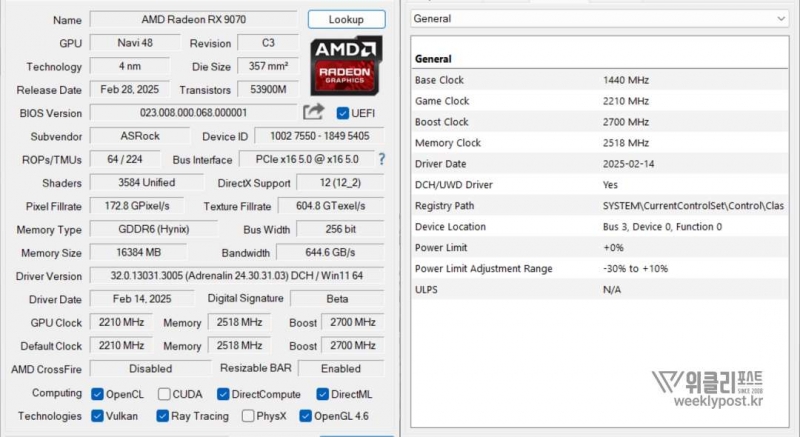800x437 pixels.
Task: Click the BIOS Version value field
Action: (193, 113)
